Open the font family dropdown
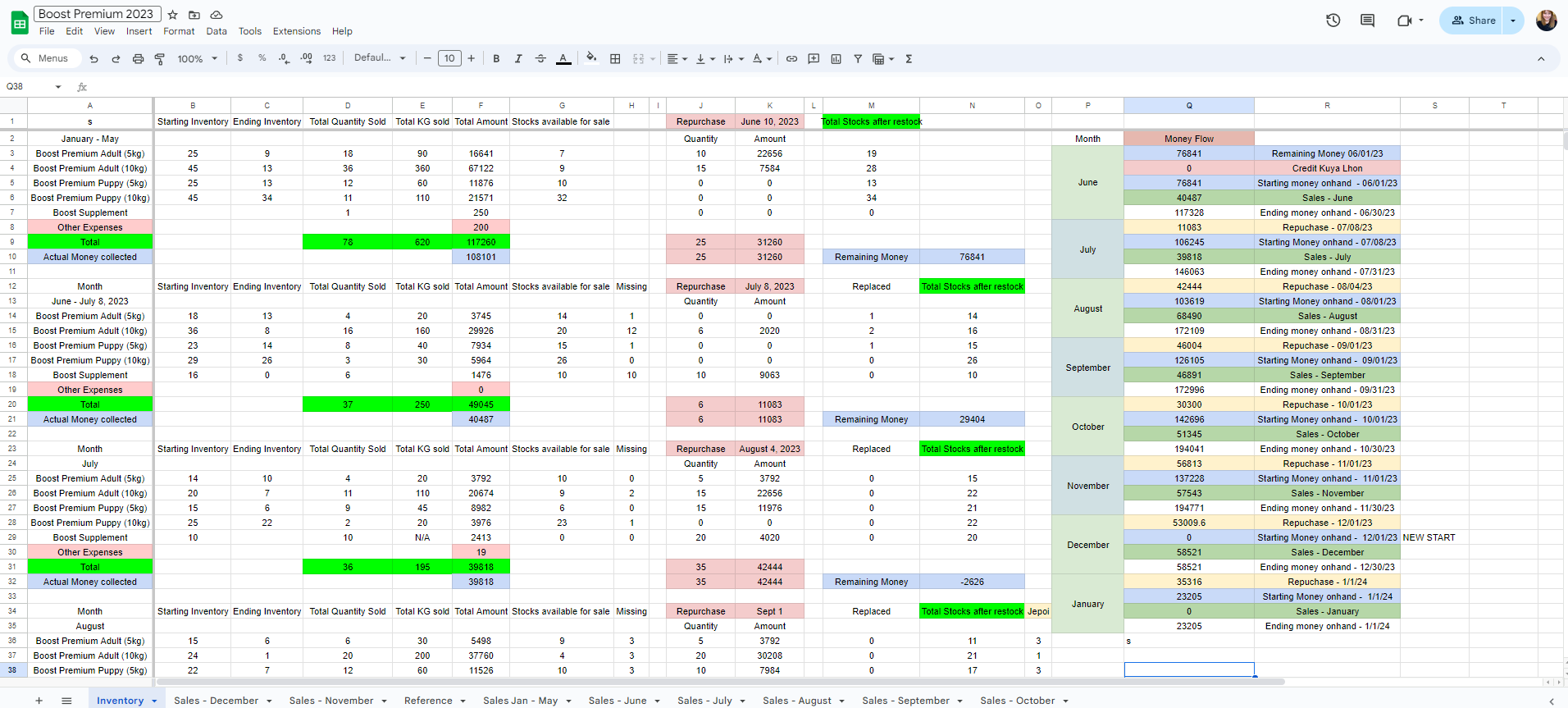 coord(380,58)
